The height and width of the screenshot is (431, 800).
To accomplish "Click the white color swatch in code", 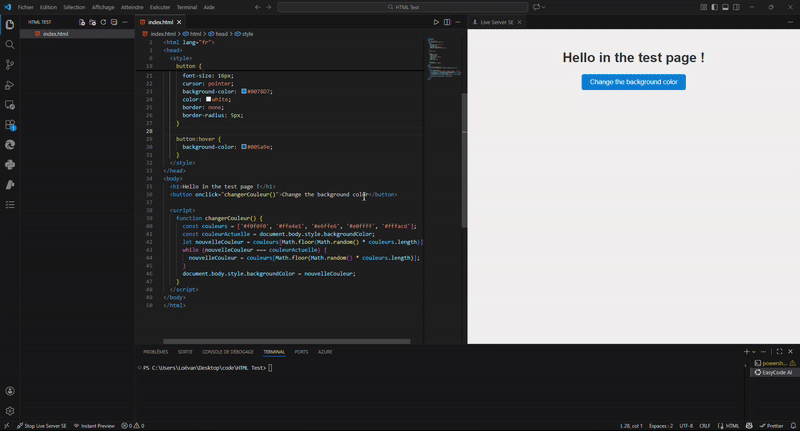I will (x=208, y=99).
